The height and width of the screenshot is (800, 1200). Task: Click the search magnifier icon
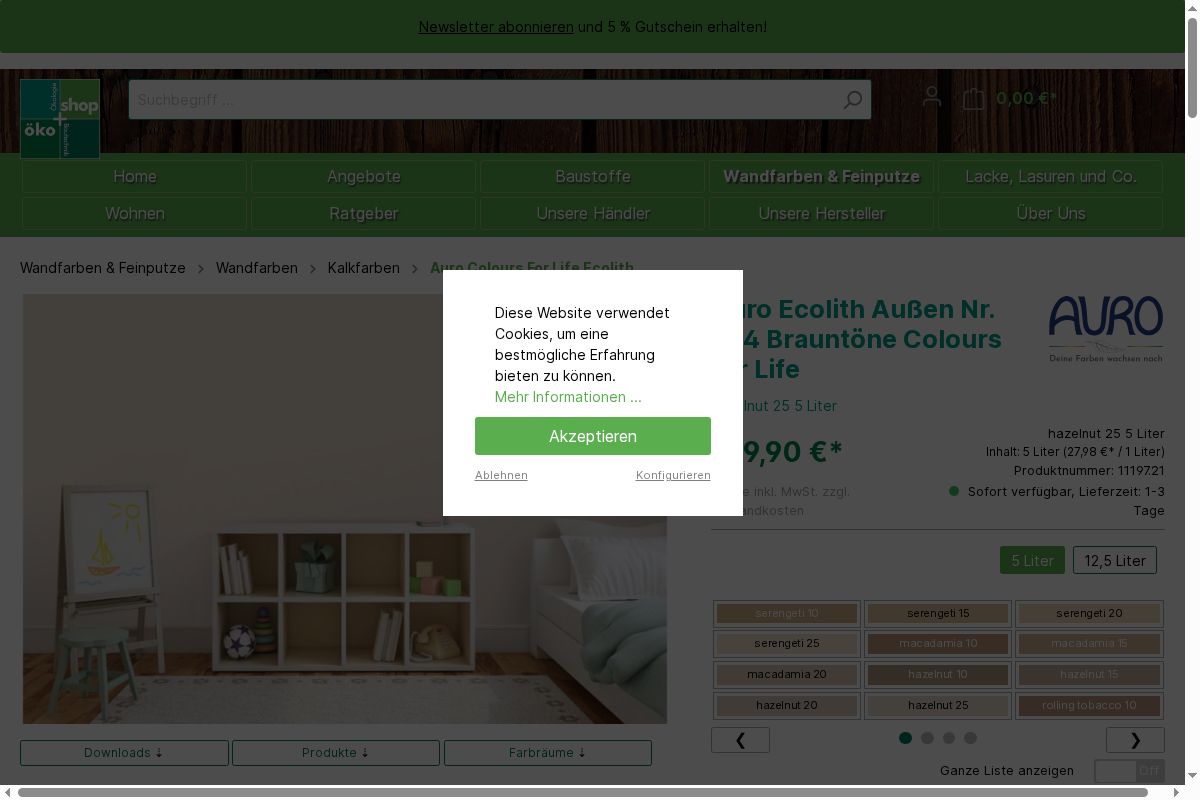[852, 100]
